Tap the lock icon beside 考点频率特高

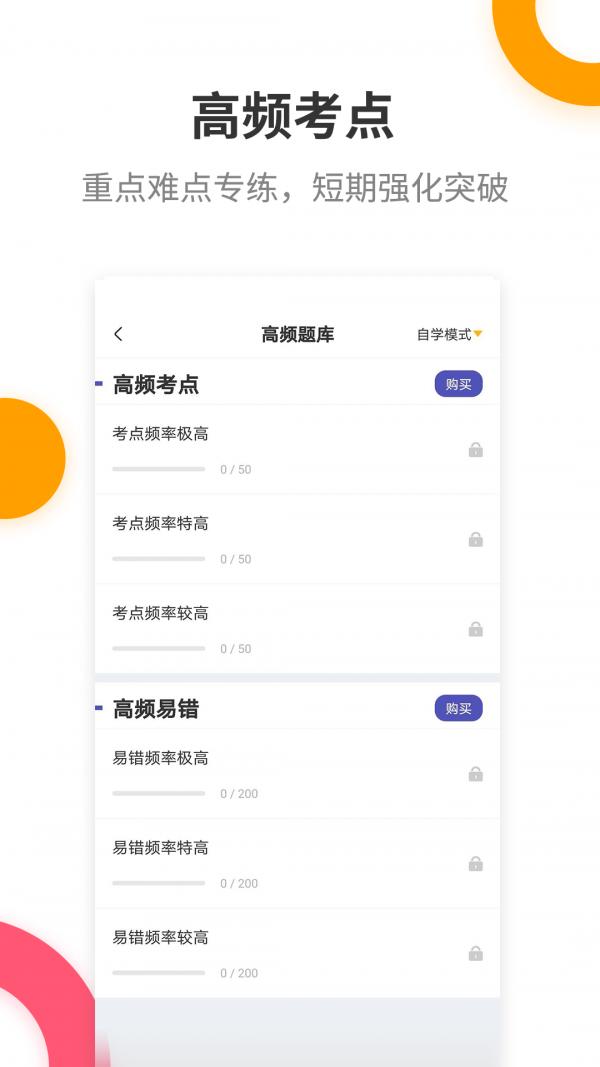[475, 538]
